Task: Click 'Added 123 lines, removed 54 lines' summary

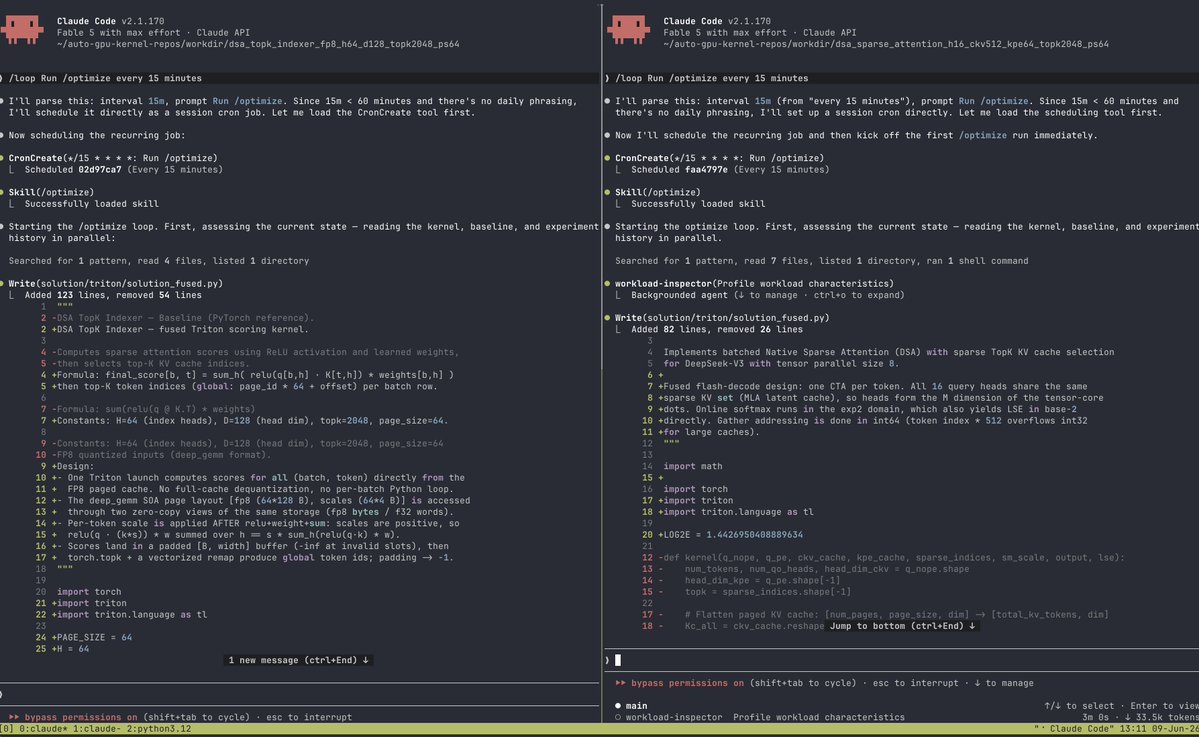Action: [113, 295]
